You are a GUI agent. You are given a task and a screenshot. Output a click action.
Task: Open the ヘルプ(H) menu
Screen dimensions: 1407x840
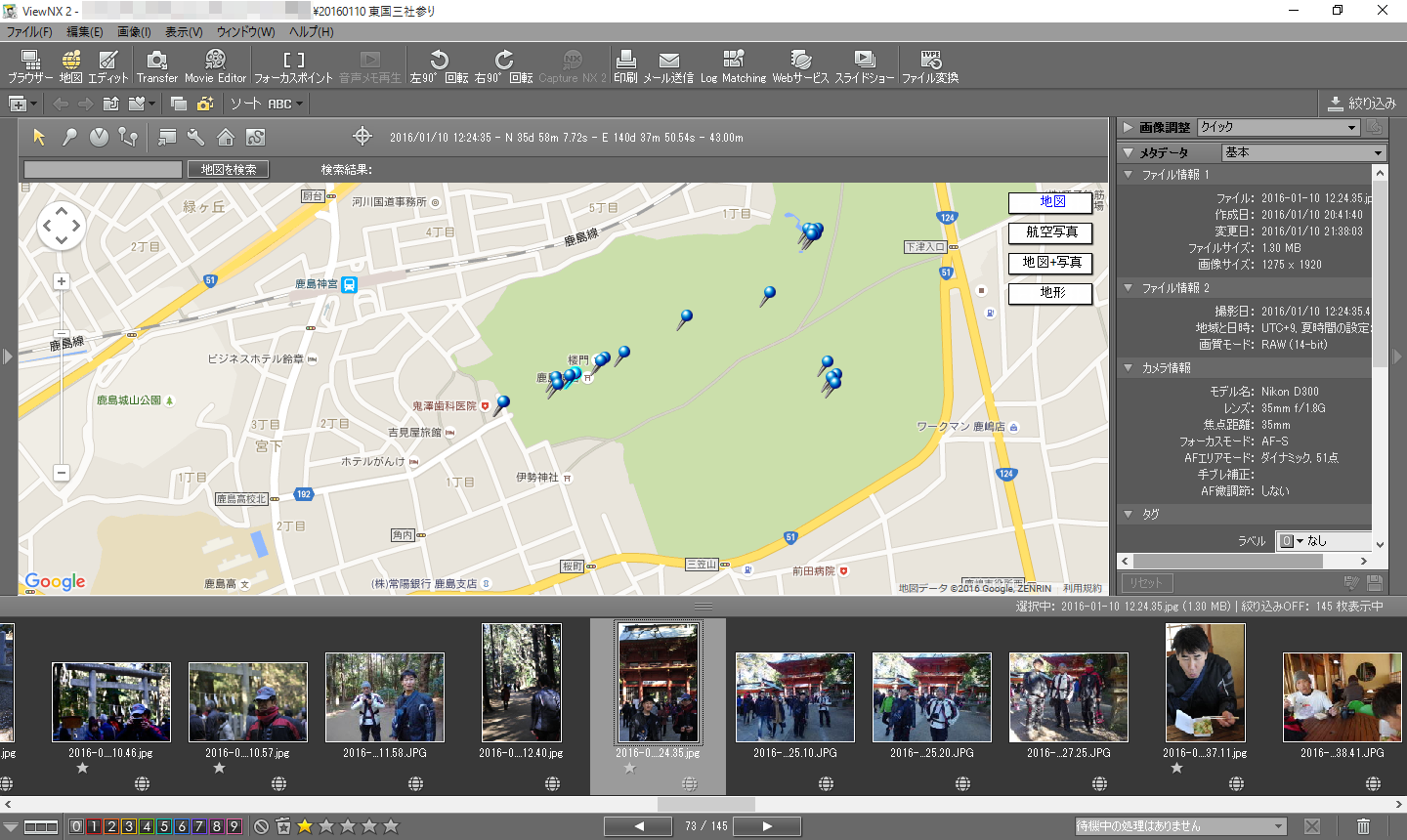312,32
